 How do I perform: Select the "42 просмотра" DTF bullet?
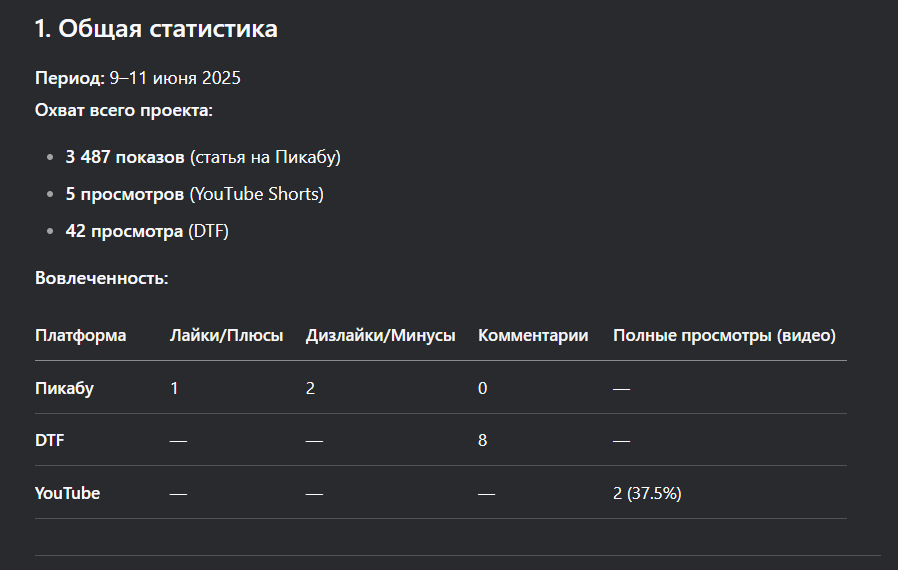[x=125, y=231]
